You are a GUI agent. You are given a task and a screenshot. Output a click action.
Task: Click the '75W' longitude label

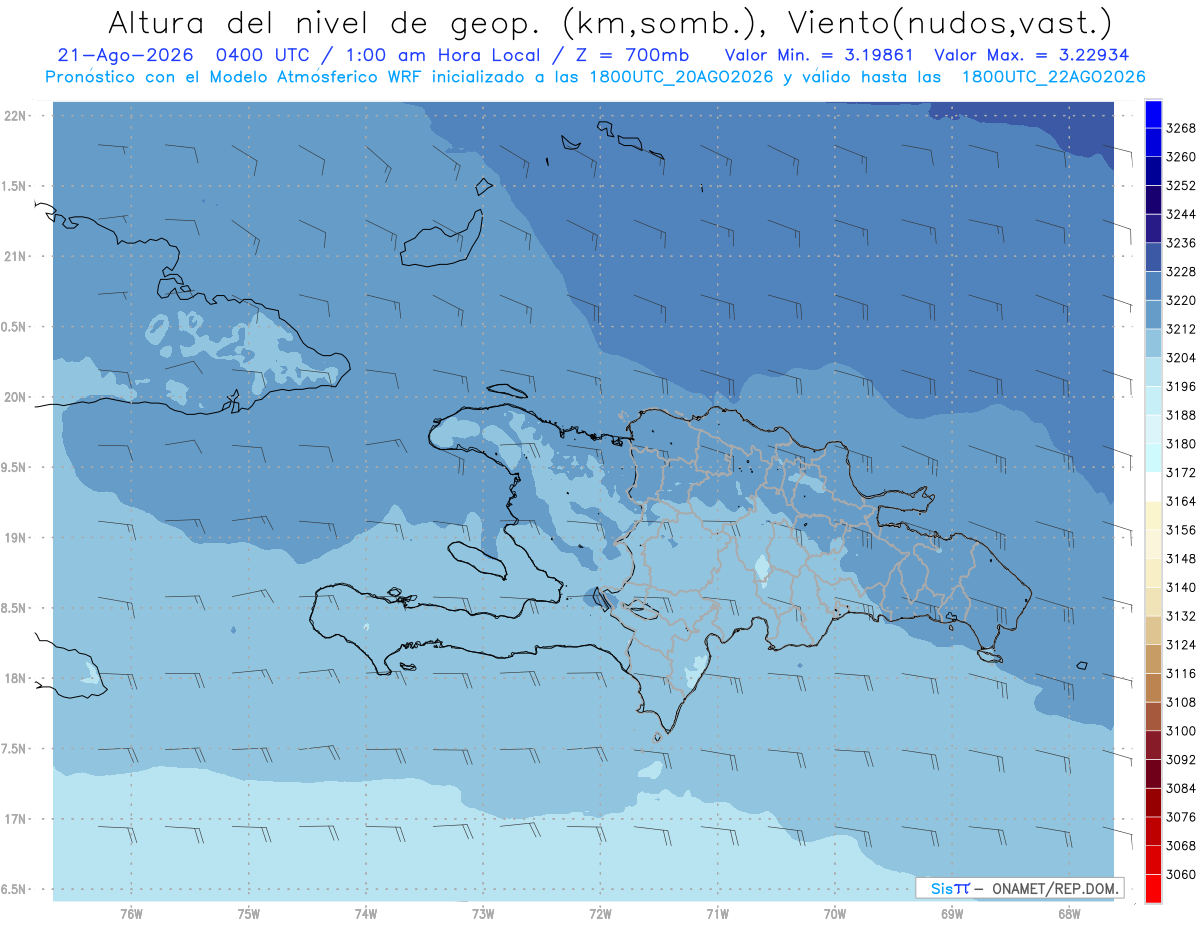248,913
